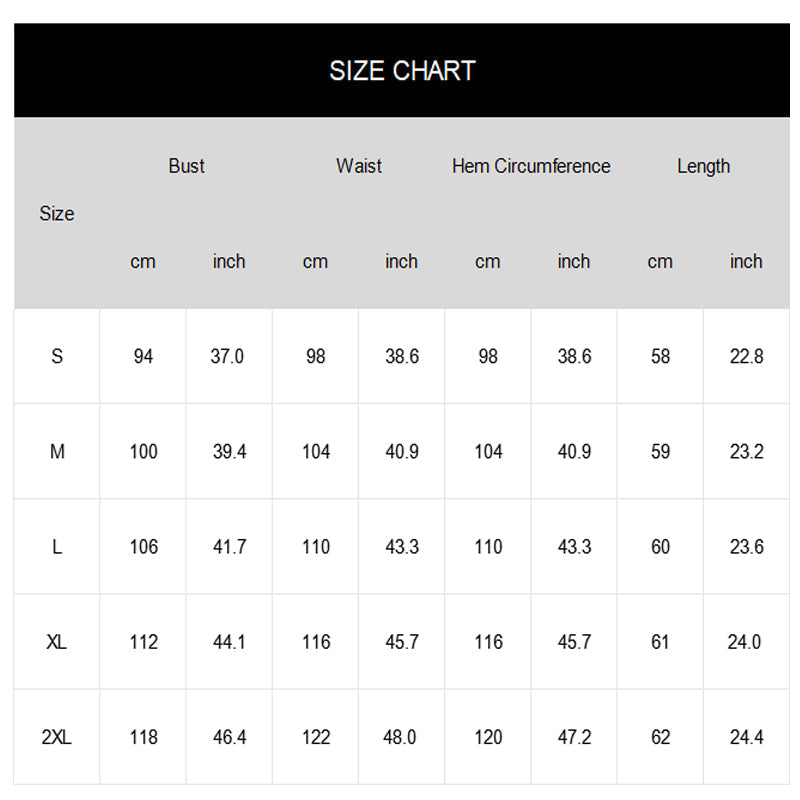Select the Length column header

[x=703, y=166]
